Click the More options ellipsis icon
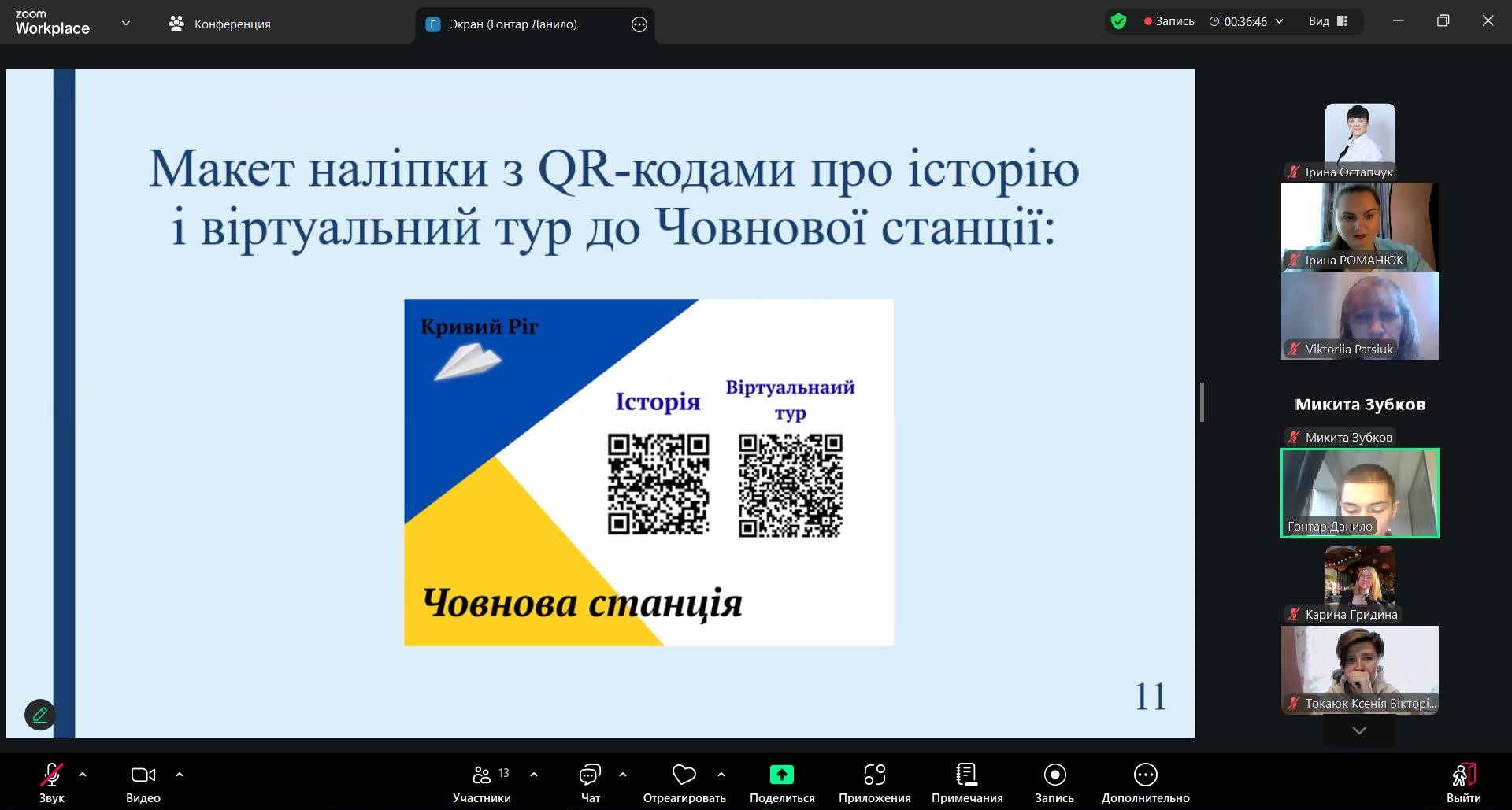The image size is (1512, 810). [x=1145, y=775]
